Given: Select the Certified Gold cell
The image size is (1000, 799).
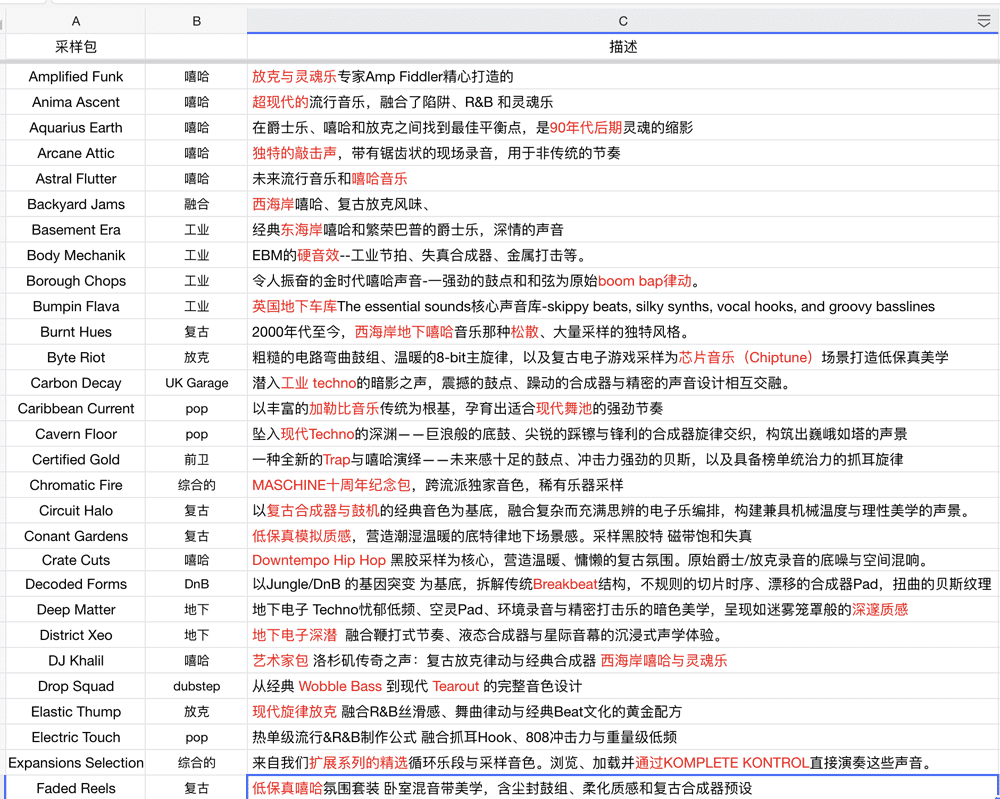Looking at the screenshot, I should (x=75, y=459).
